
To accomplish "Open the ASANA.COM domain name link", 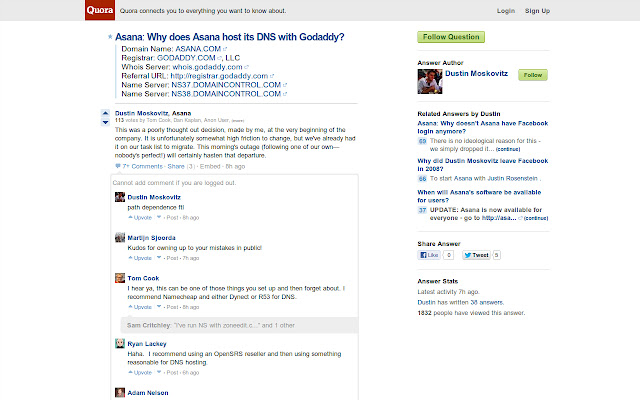I will tap(198, 49).
